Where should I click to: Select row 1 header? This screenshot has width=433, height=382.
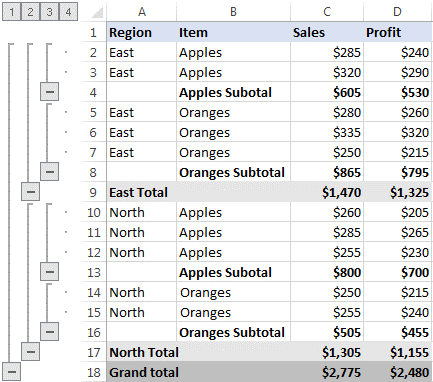click(x=93, y=32)
